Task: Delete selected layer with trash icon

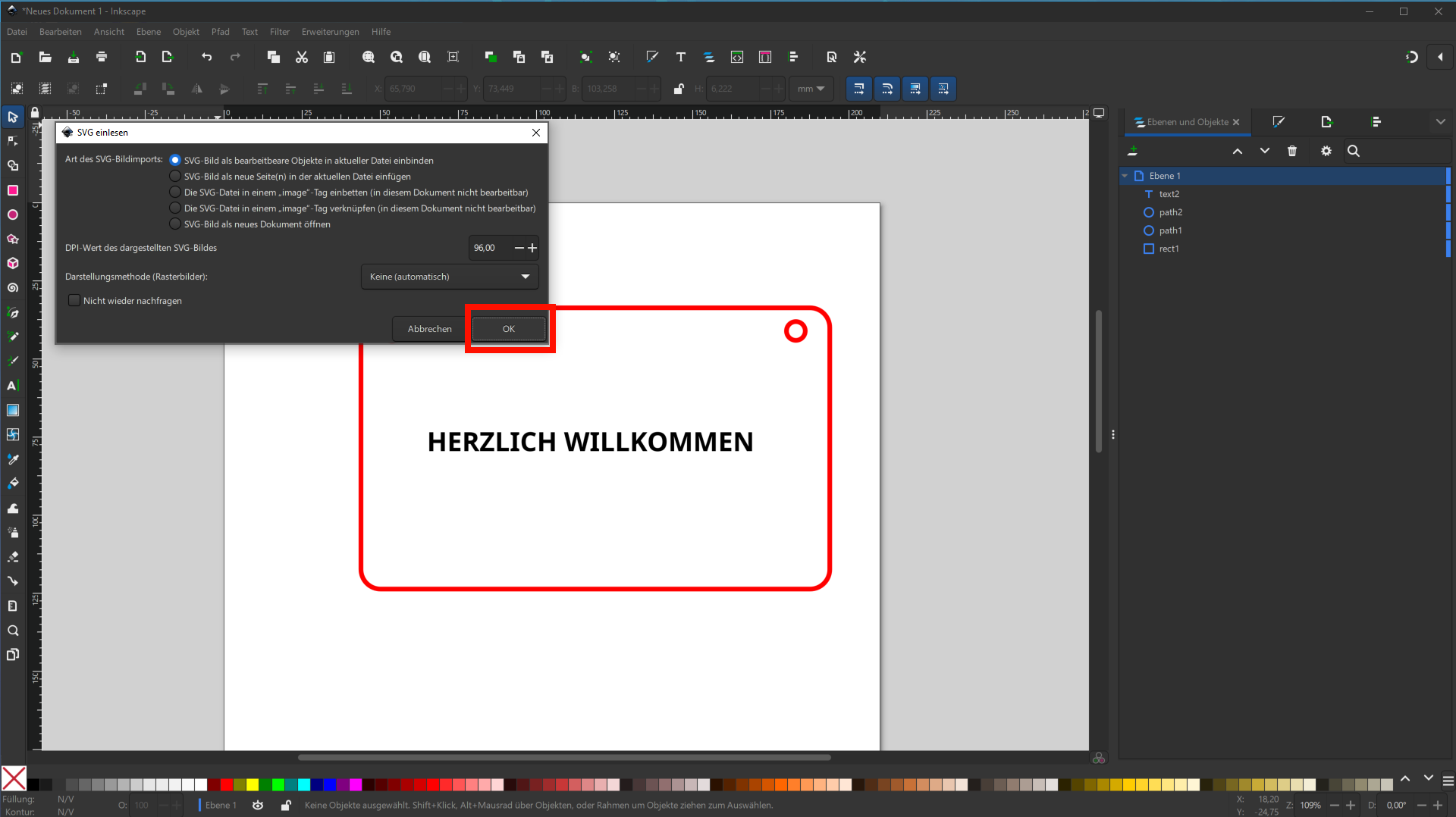Action: [1292, 151]
